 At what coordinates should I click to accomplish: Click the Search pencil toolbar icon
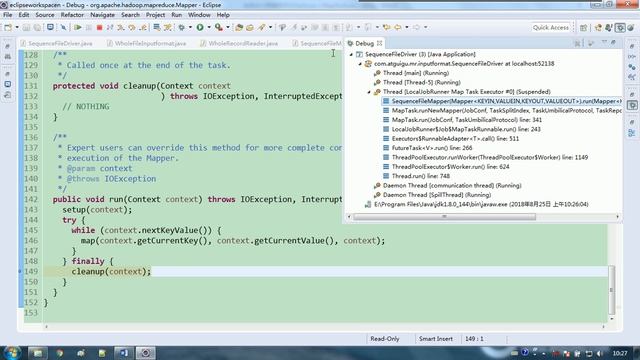point(261,27)
